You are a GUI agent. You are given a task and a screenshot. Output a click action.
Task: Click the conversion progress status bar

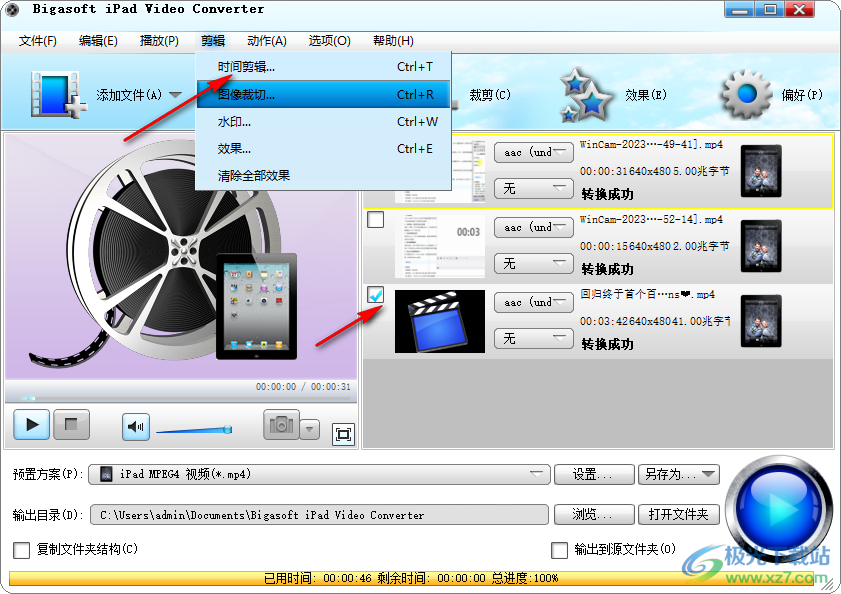point(411,578)
